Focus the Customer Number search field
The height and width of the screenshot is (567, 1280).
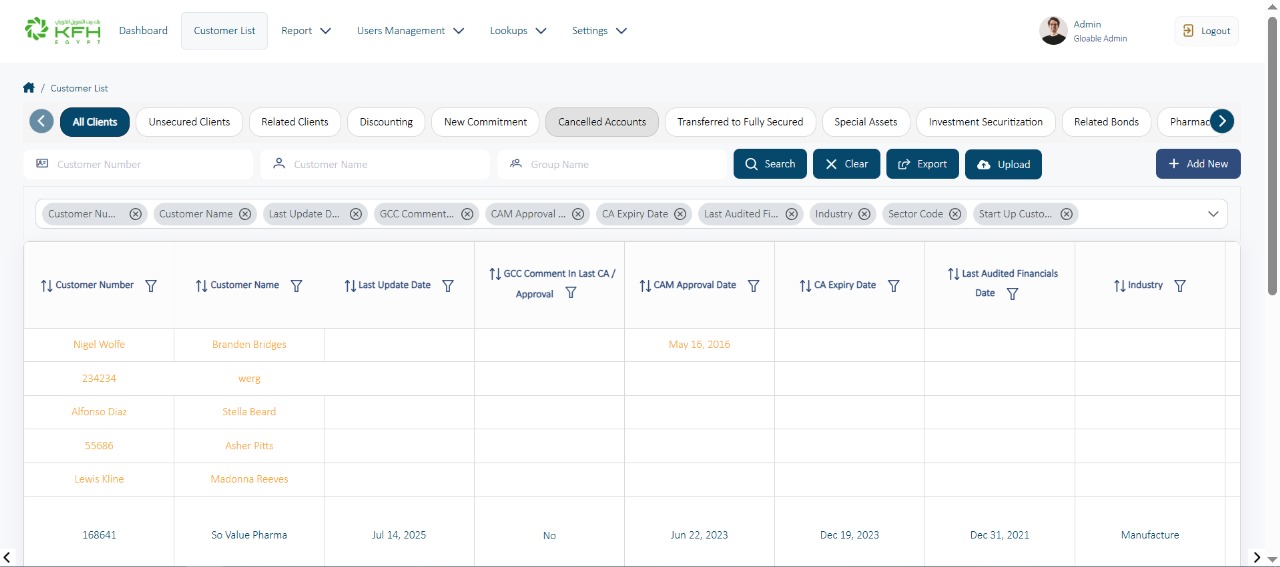point(145,164)
